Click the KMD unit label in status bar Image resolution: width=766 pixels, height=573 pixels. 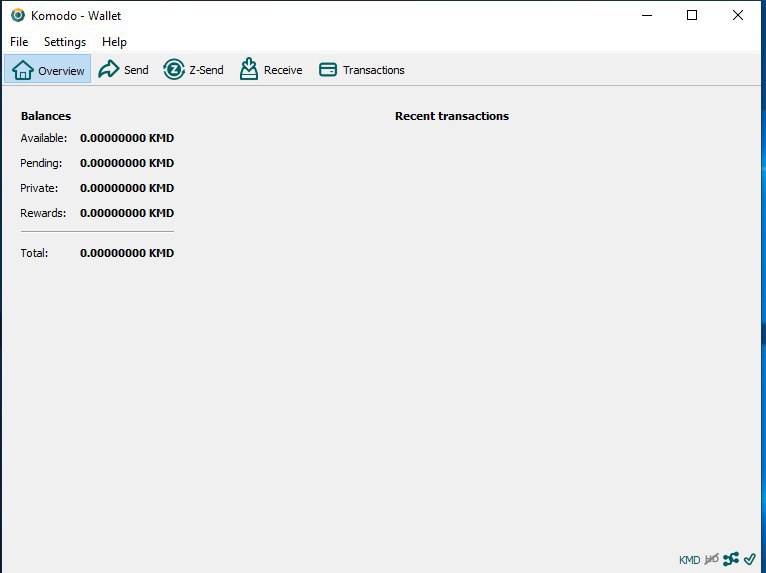point(689,560)
